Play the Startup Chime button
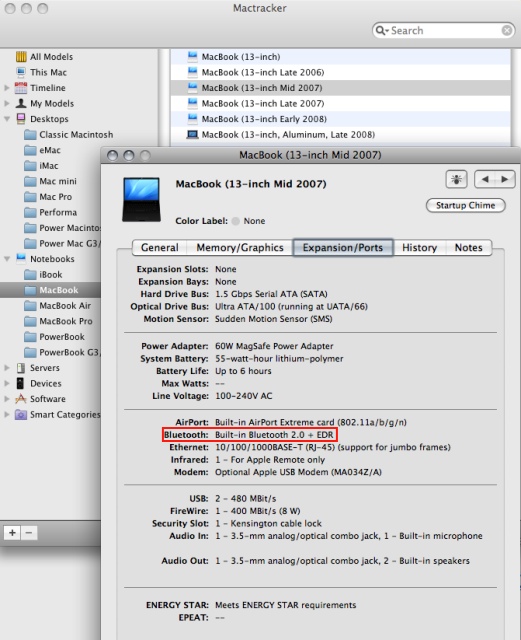Viewport: 521px width, 640px height. [x=465, y=205]
